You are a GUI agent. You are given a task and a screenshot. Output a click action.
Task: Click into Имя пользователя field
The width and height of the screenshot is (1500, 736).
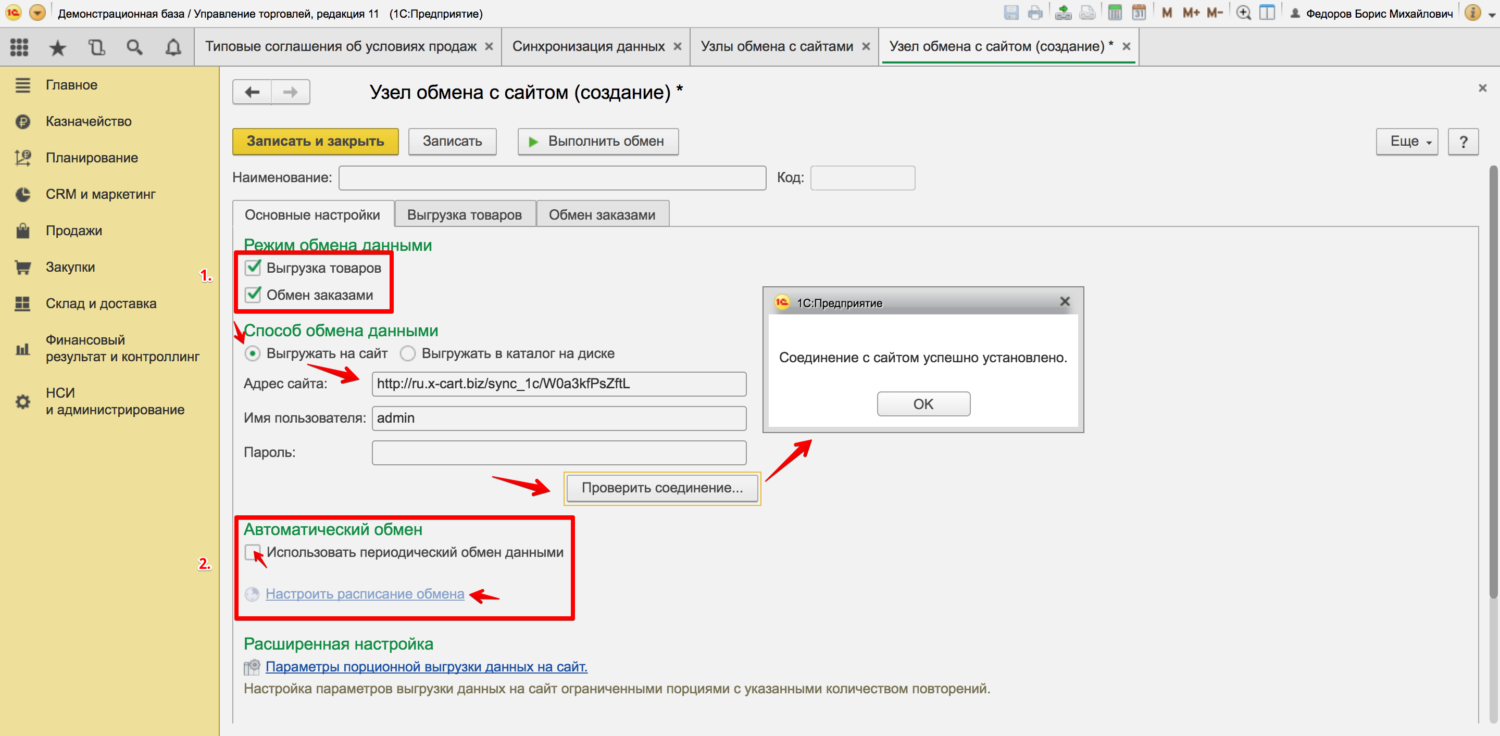point(559,418)
